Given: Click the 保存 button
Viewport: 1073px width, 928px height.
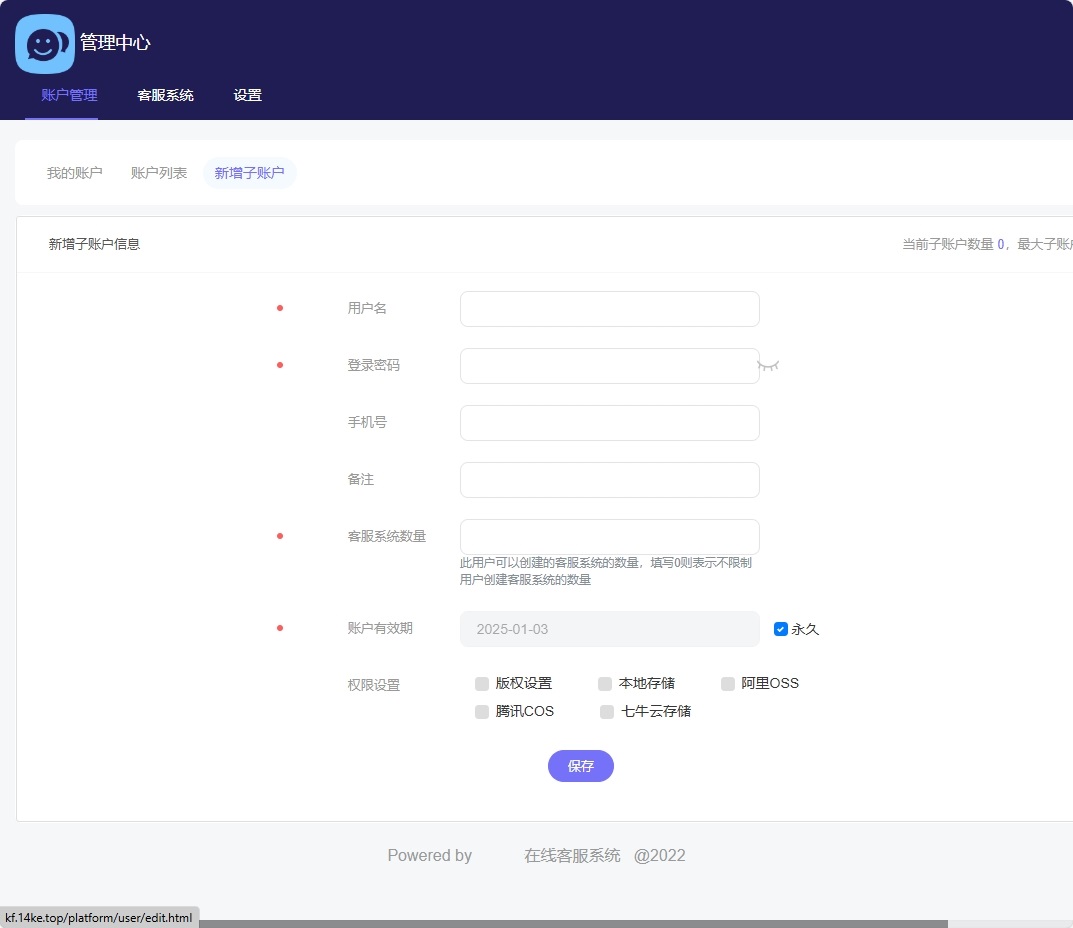Looking at the screenshot, I should click(581, 766).
